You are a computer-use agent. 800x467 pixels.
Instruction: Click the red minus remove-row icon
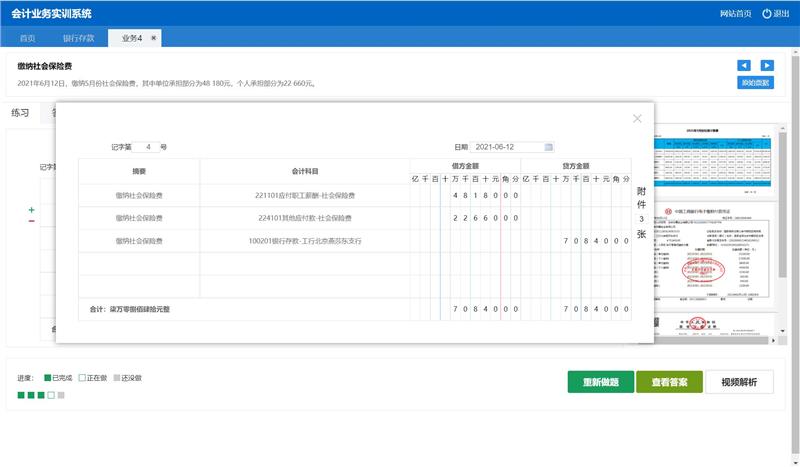point(32,221)
